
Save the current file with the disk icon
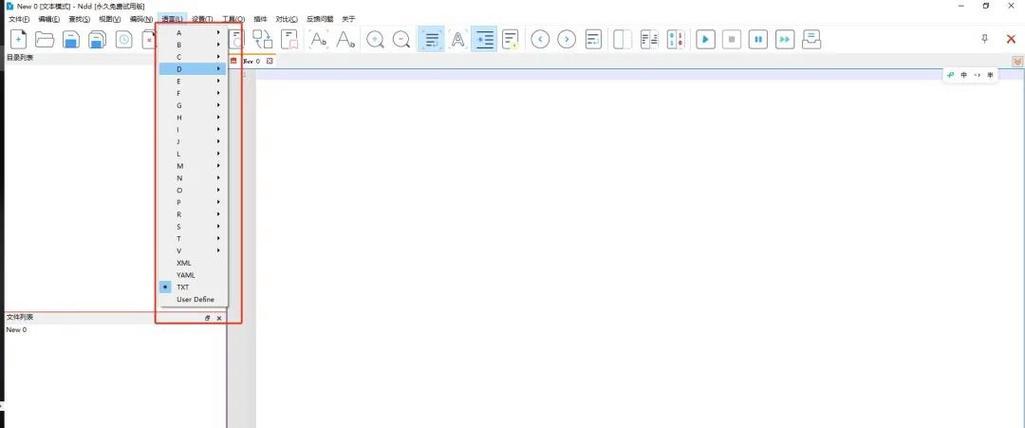(x=71, y=39)
